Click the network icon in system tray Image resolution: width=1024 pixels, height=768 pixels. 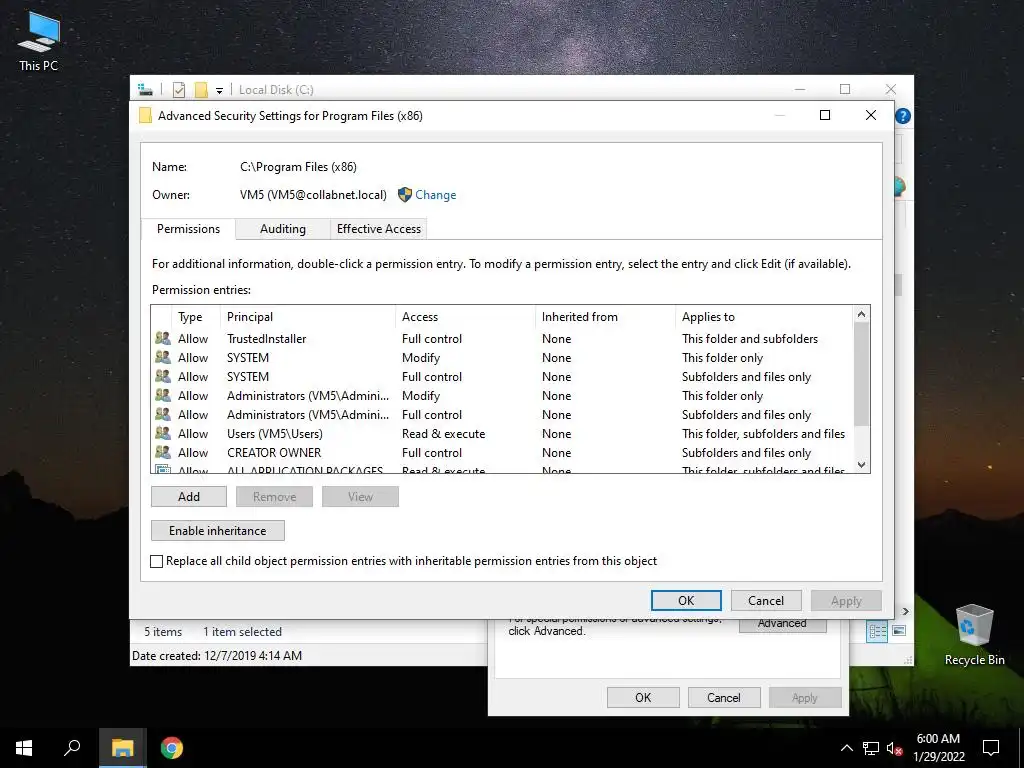click(x=871, y=748)
